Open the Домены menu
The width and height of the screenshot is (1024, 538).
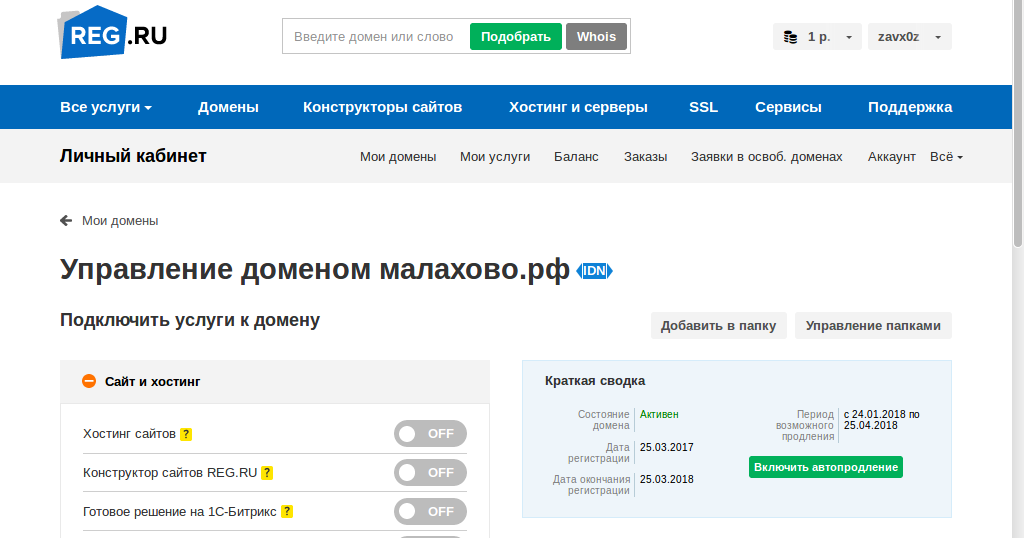pyautogui.click(x=229, y=107)
